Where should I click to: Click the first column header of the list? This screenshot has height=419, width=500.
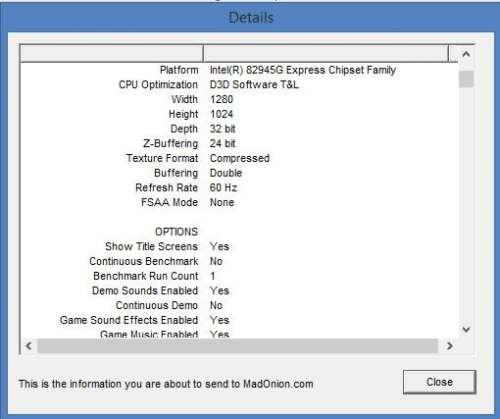point(112,53)
